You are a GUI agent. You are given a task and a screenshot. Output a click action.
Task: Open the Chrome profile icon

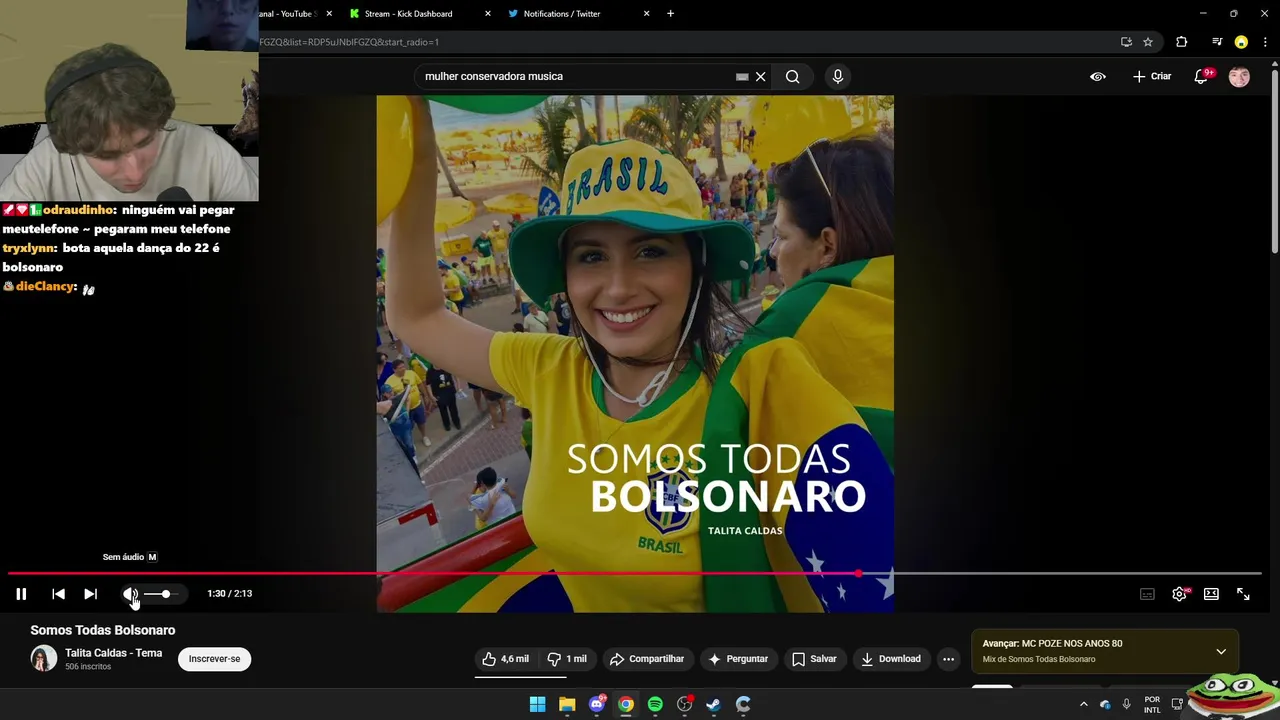tap(1241, 42)
